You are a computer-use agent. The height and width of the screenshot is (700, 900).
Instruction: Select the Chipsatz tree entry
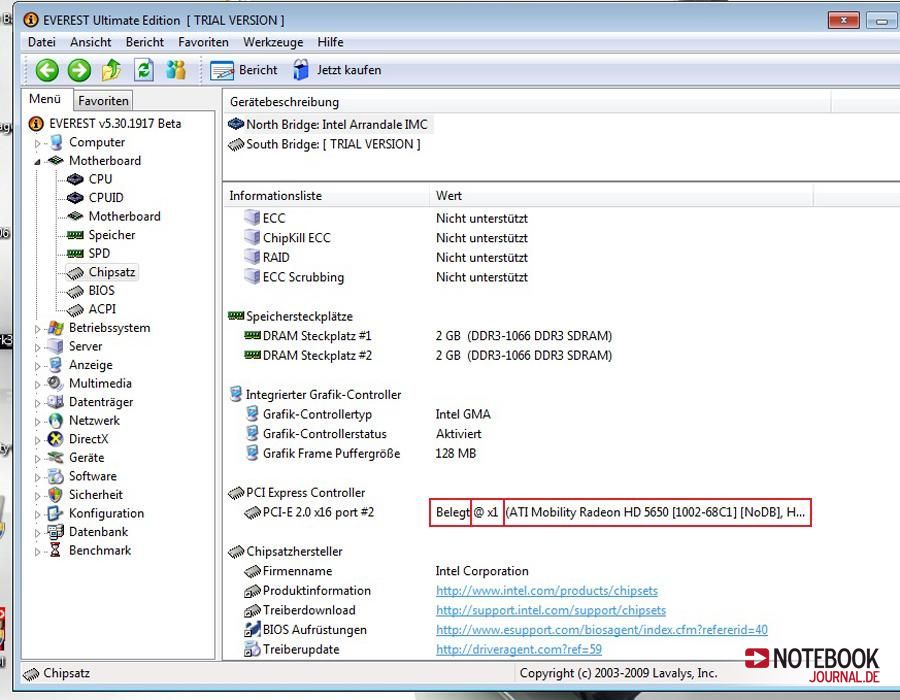(112, 272)
